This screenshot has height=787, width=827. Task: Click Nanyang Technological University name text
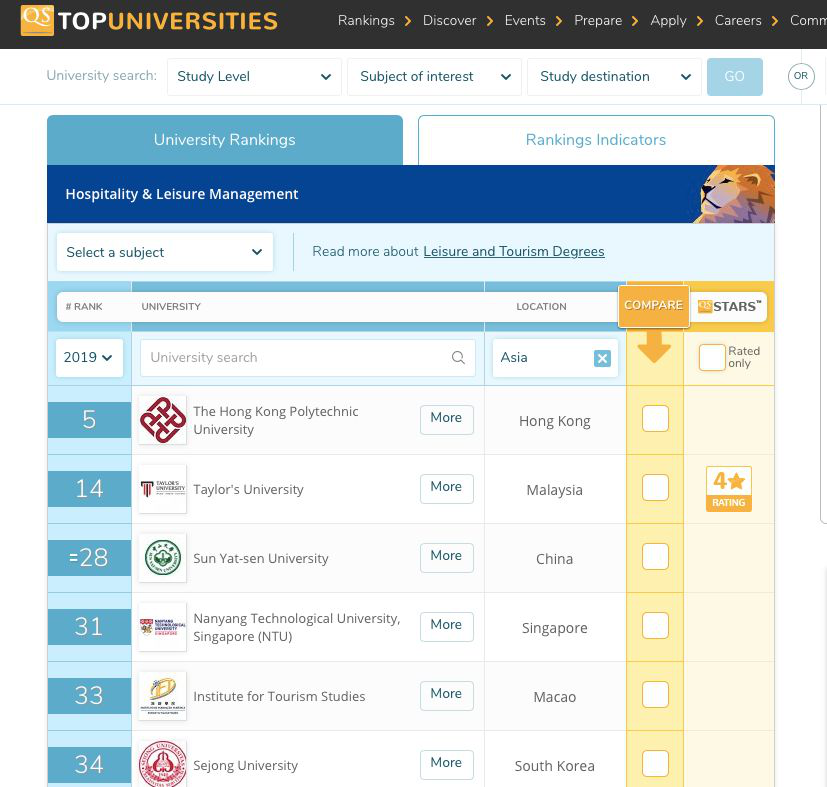[296, 627]
